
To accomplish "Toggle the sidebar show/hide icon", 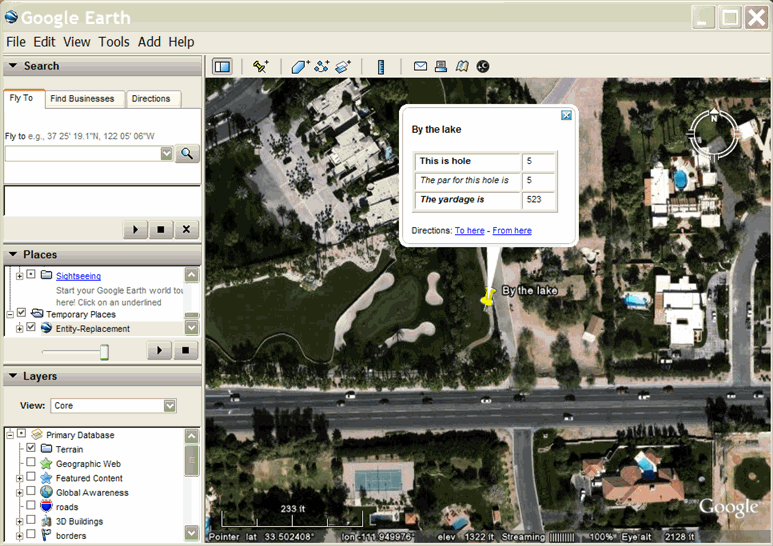I will [222, 67].
